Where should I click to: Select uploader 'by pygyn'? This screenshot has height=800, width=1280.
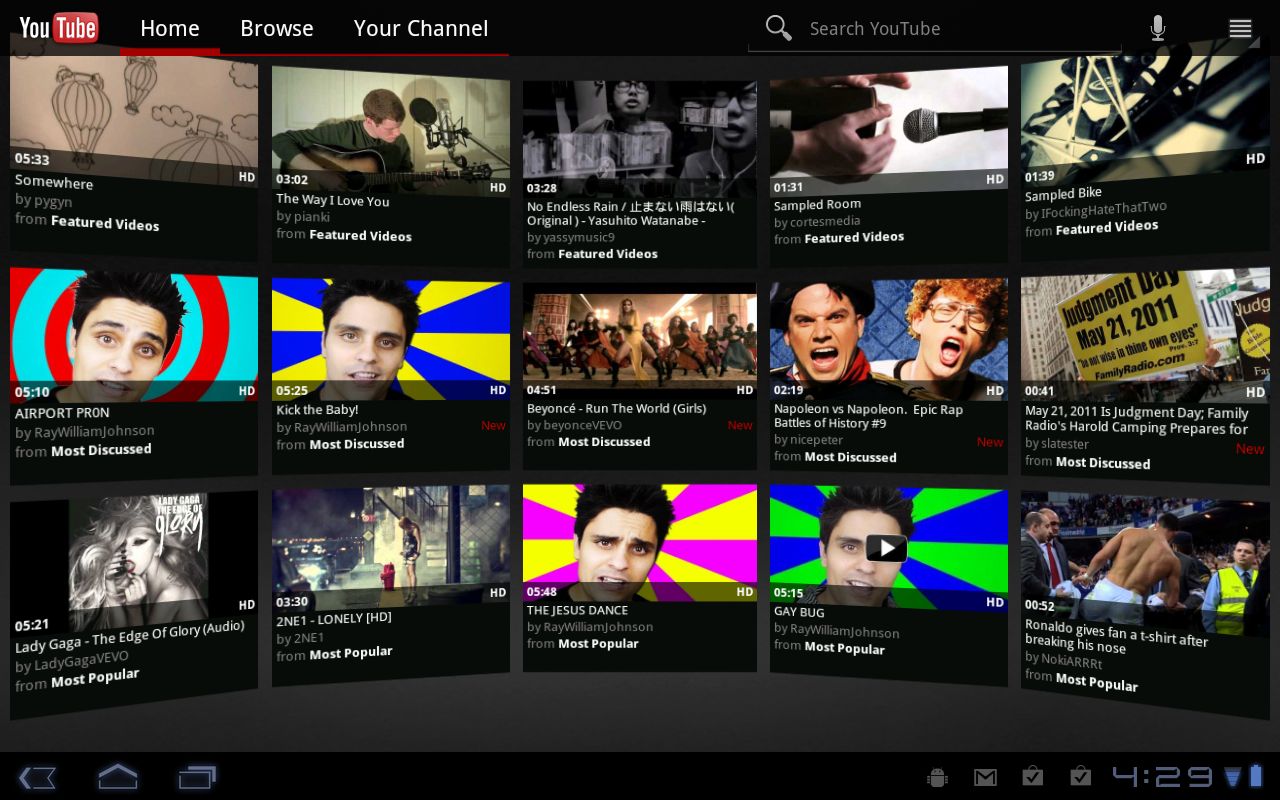[x=43, y=200]
